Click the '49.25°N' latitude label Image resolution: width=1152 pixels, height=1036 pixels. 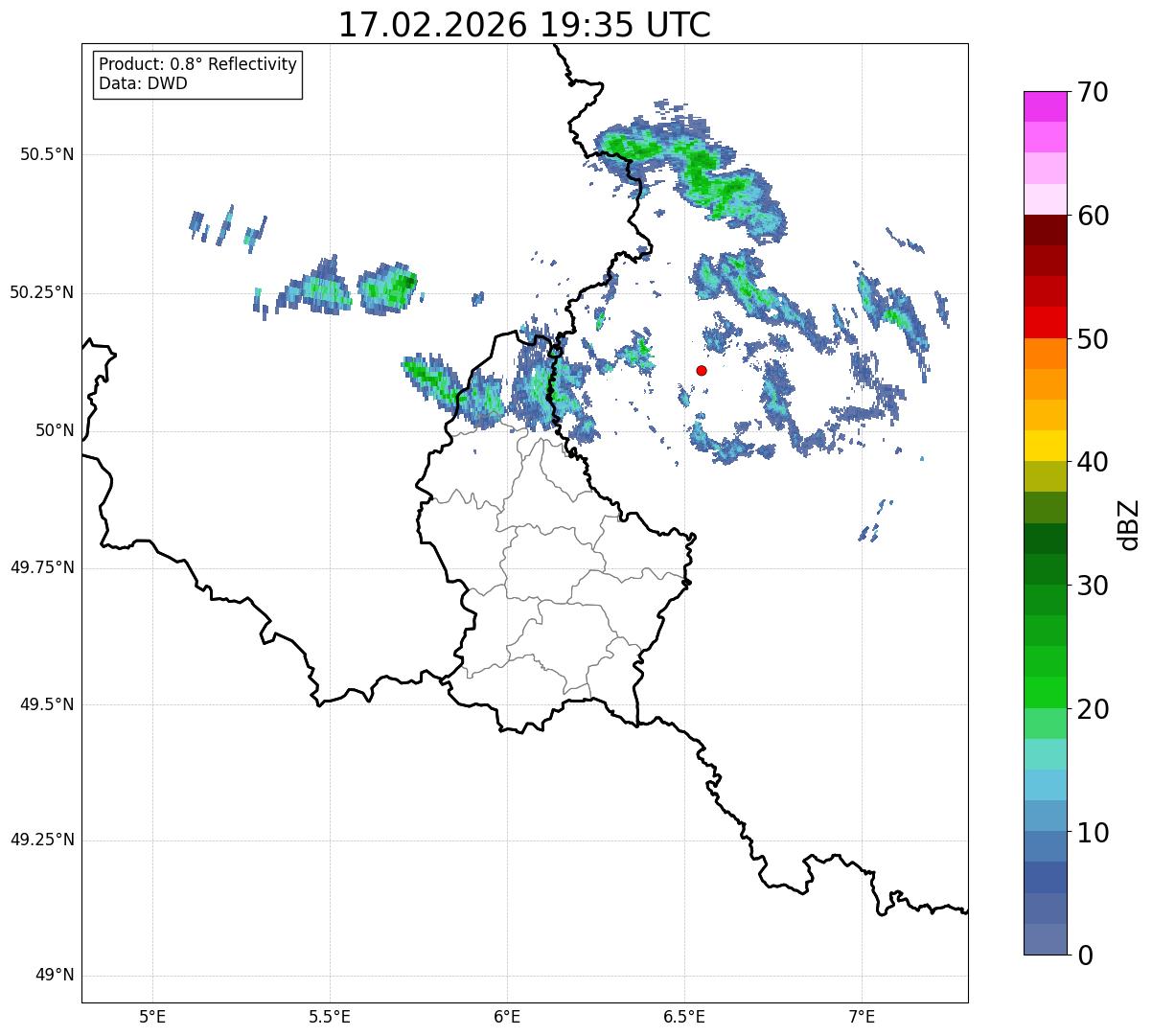(x=41, y=840)
